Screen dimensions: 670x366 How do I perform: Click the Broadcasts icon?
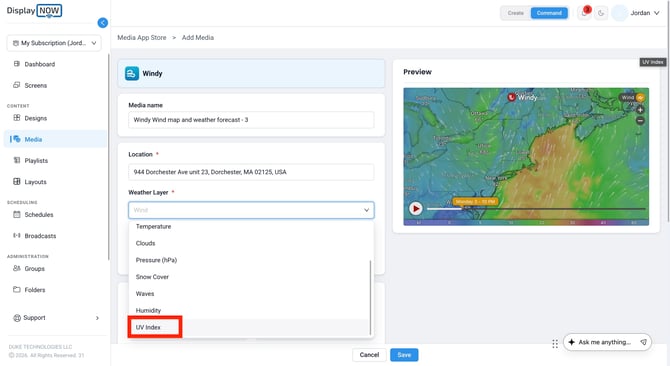coord(17,235)
